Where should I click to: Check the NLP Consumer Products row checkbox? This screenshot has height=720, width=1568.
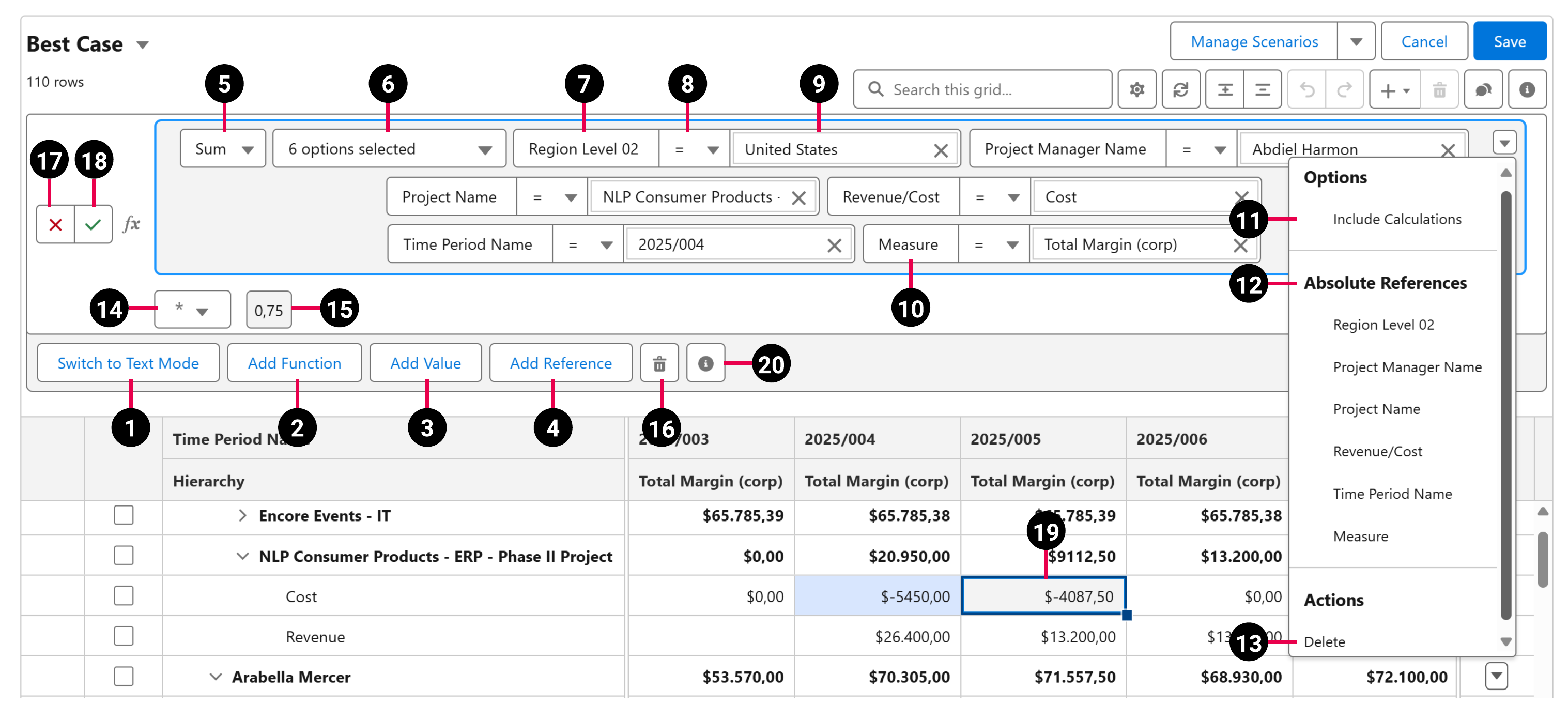pyautogui.click(x=124, y=555)
